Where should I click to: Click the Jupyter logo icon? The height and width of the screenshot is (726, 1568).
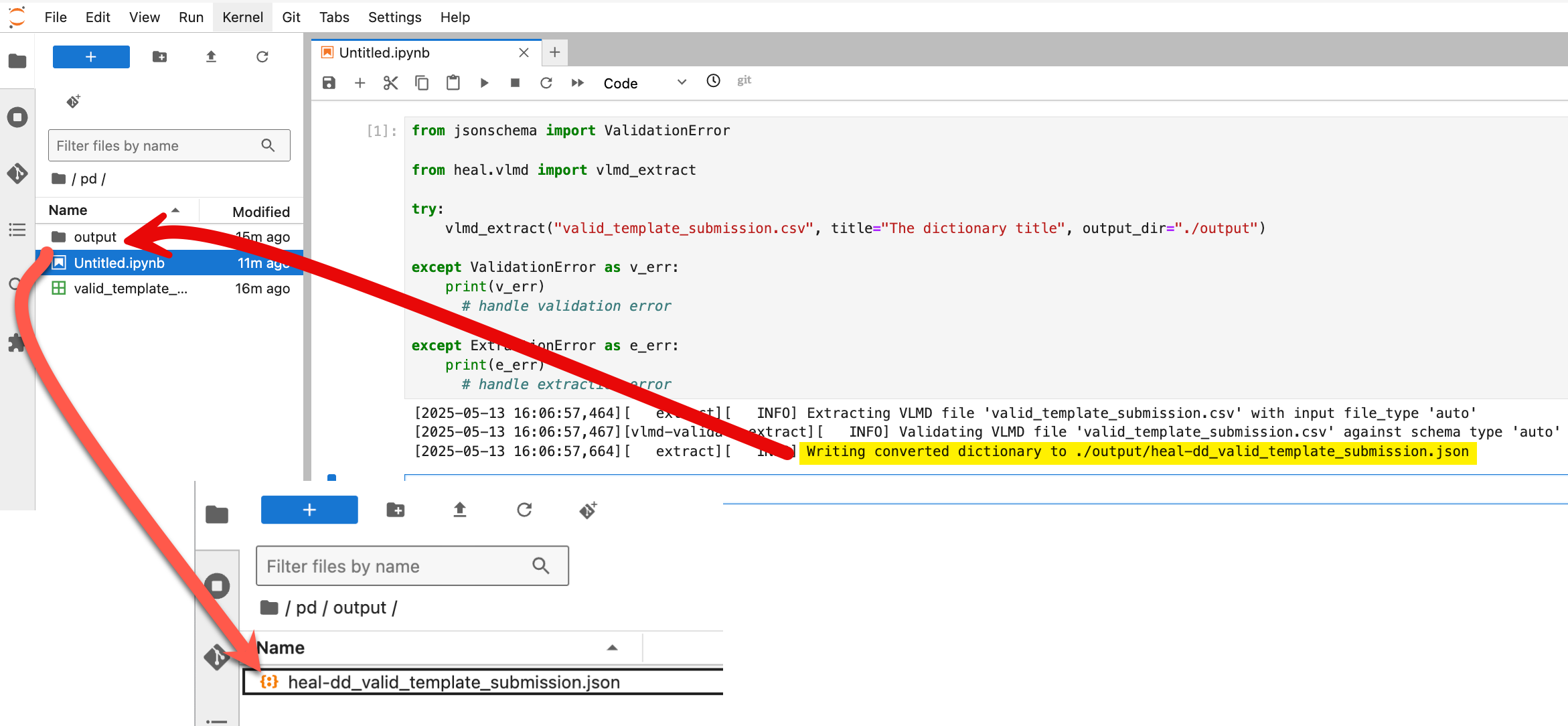coord(17,17)
